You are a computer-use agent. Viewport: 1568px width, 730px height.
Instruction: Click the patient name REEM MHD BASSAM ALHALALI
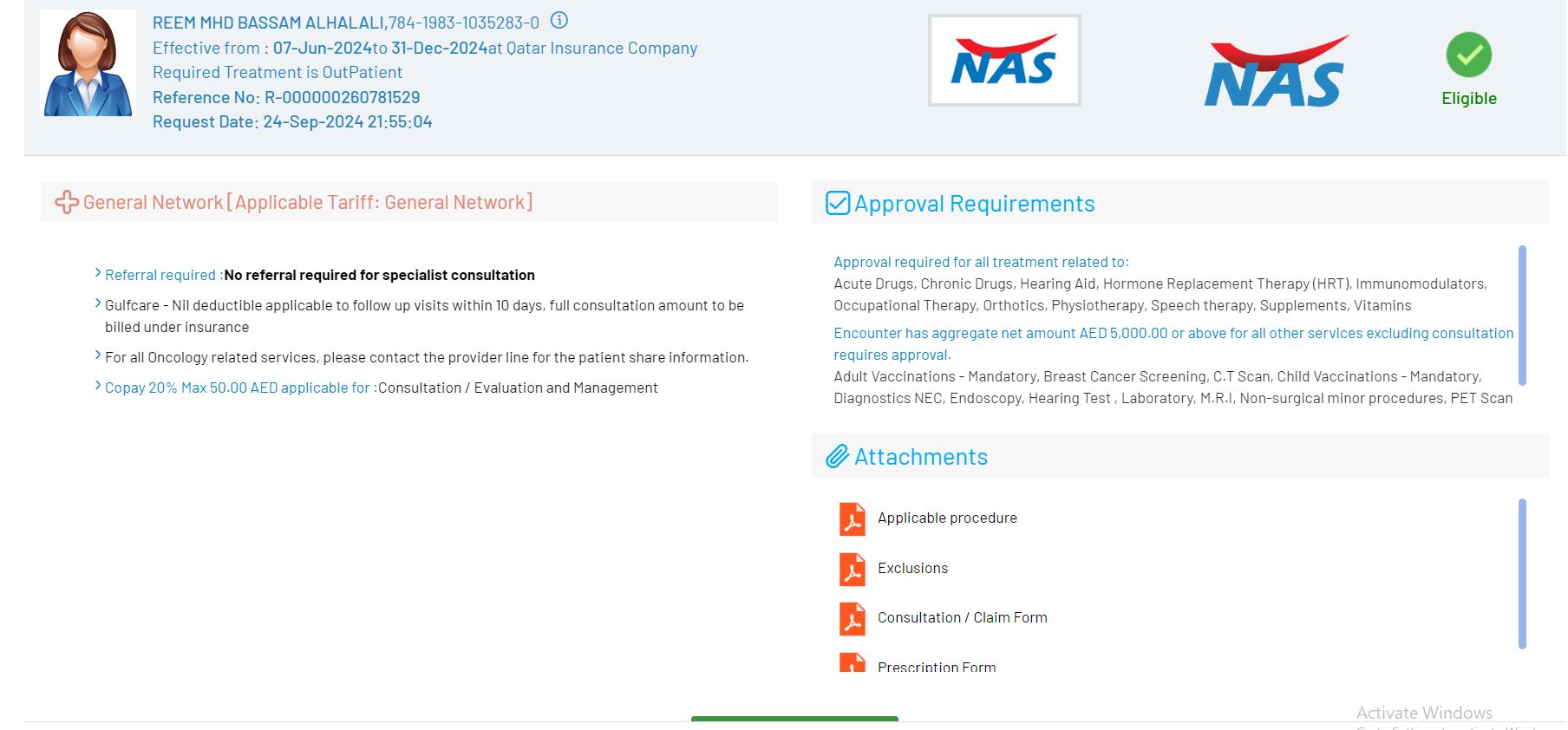point(268,23)
